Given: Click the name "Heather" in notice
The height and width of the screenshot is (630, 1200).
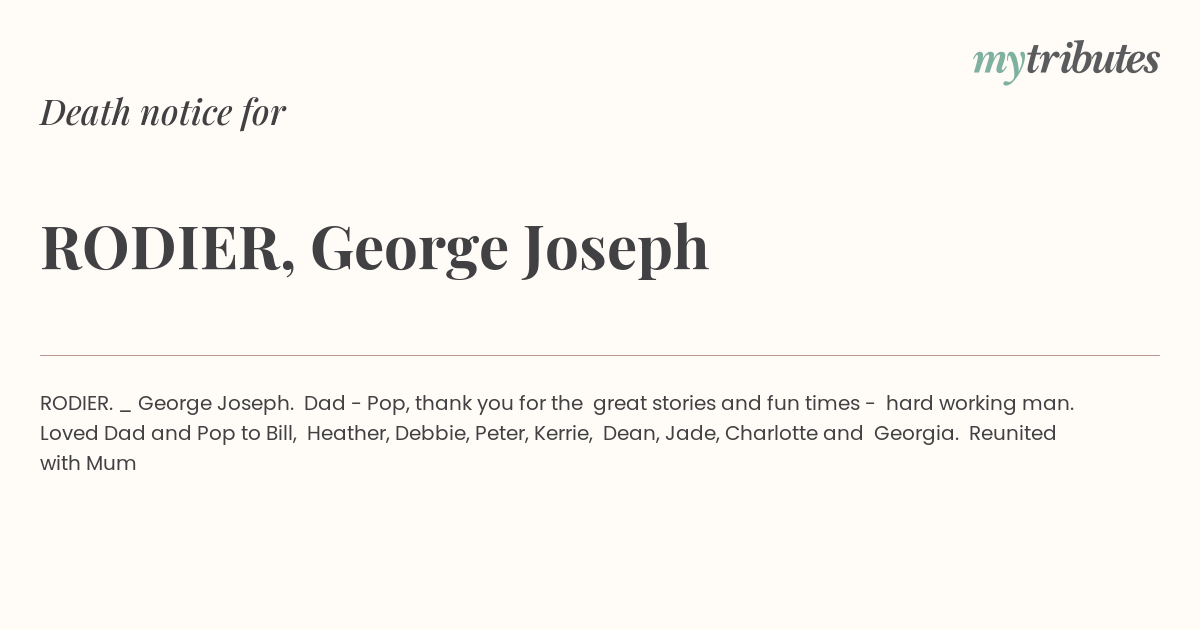Looking at the screenshot, I should pyautogui.click(x=348, y=434).
